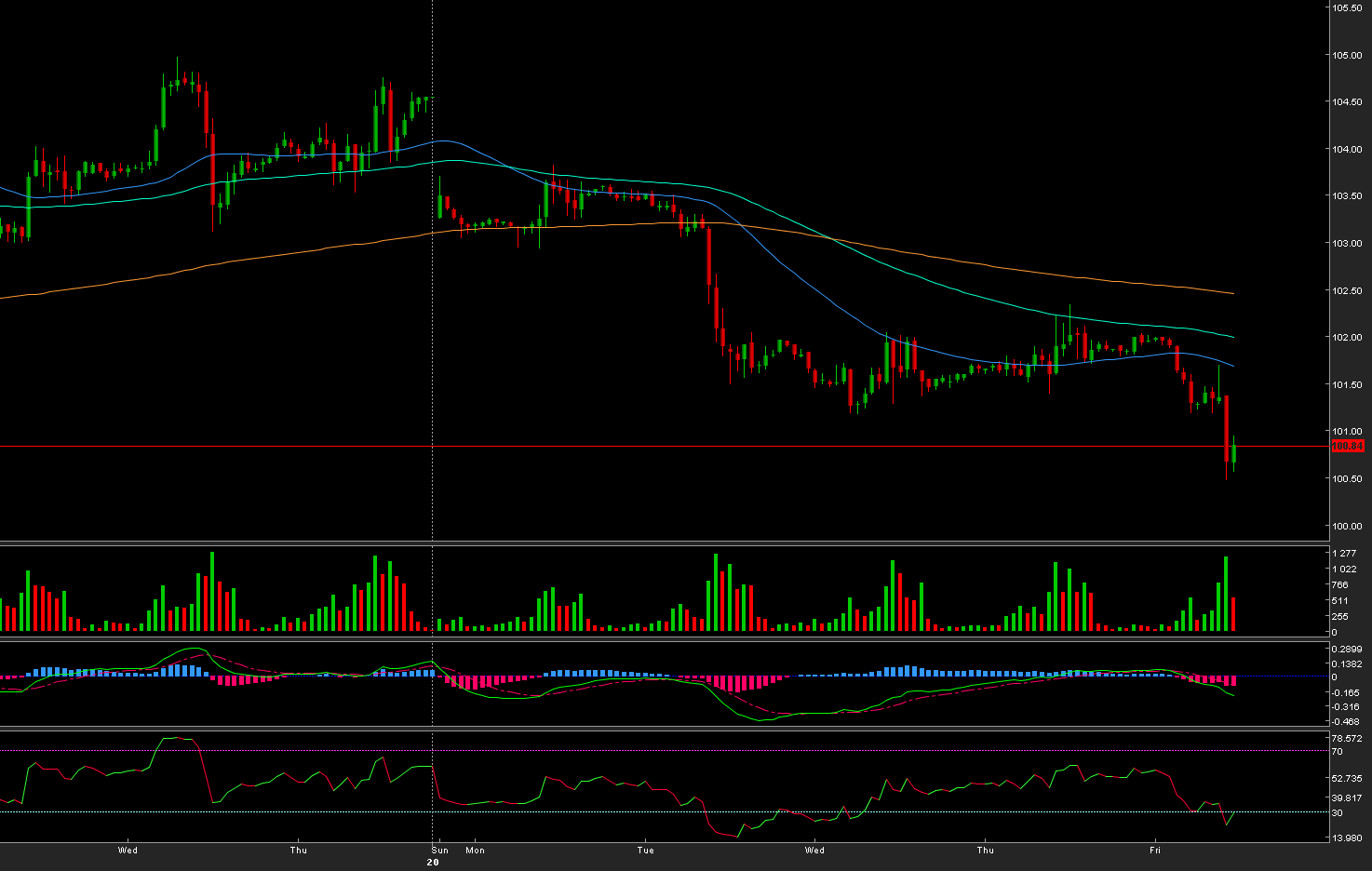
Task: Select the Mon label on the time axis
Action: coord(475,850)
